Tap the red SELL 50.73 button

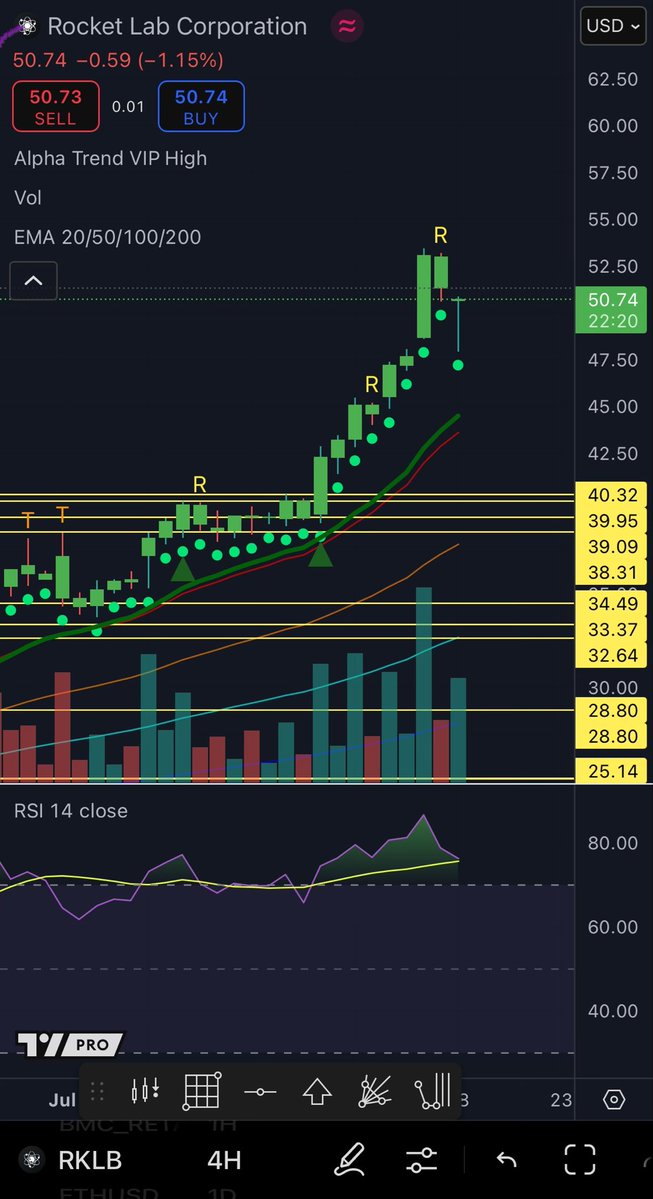click(x=56, y=106)
